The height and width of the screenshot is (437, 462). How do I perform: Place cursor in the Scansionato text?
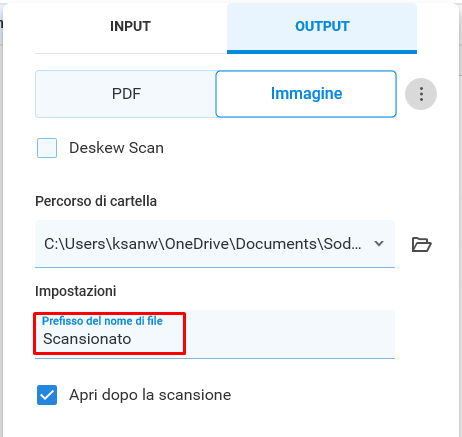[x=87, y=339]
